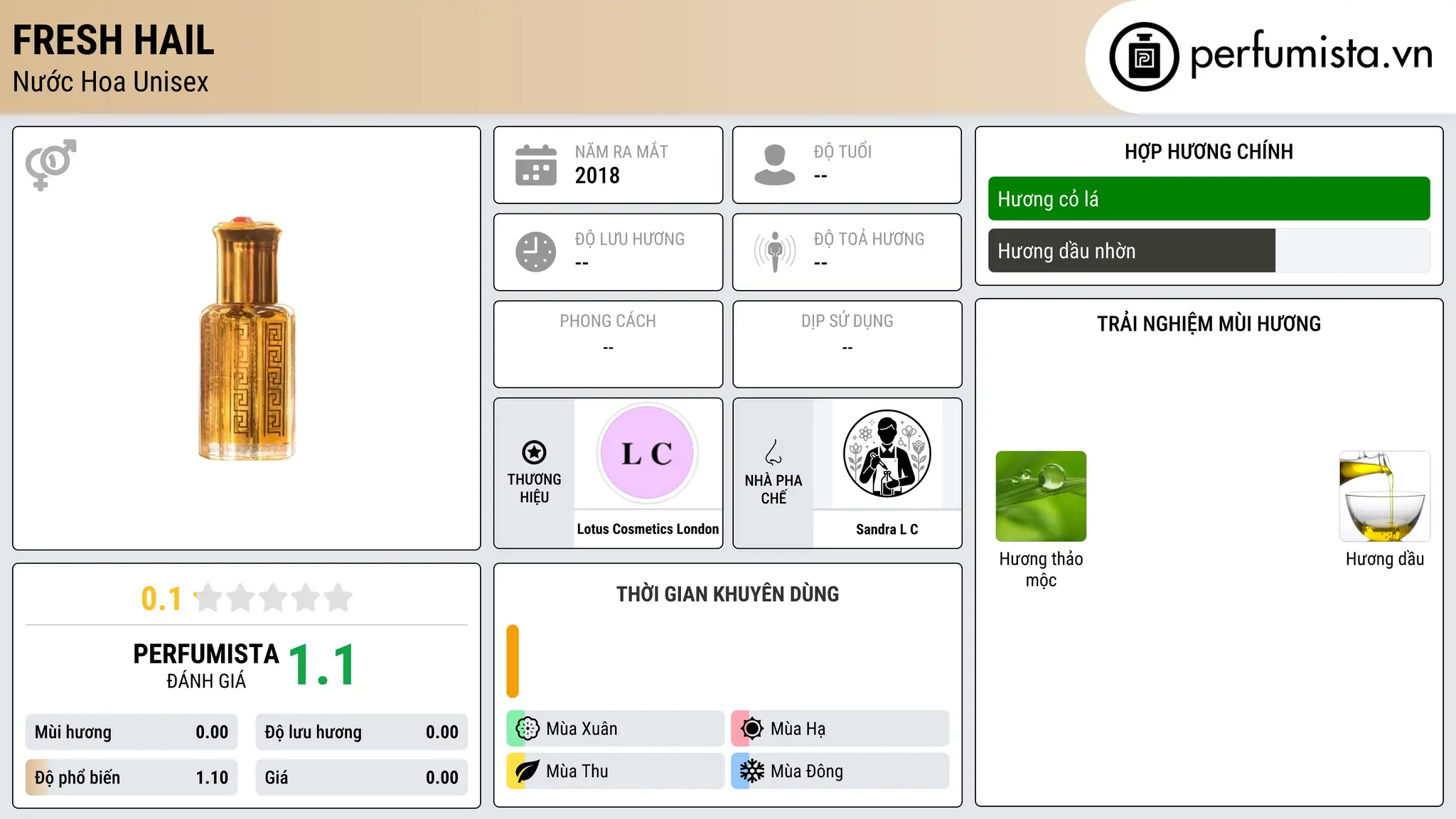The width and height of the screenshot is (1456, 819).
Task: Click the perfumista.vn site name
Action: click(x=1311, y=53)
